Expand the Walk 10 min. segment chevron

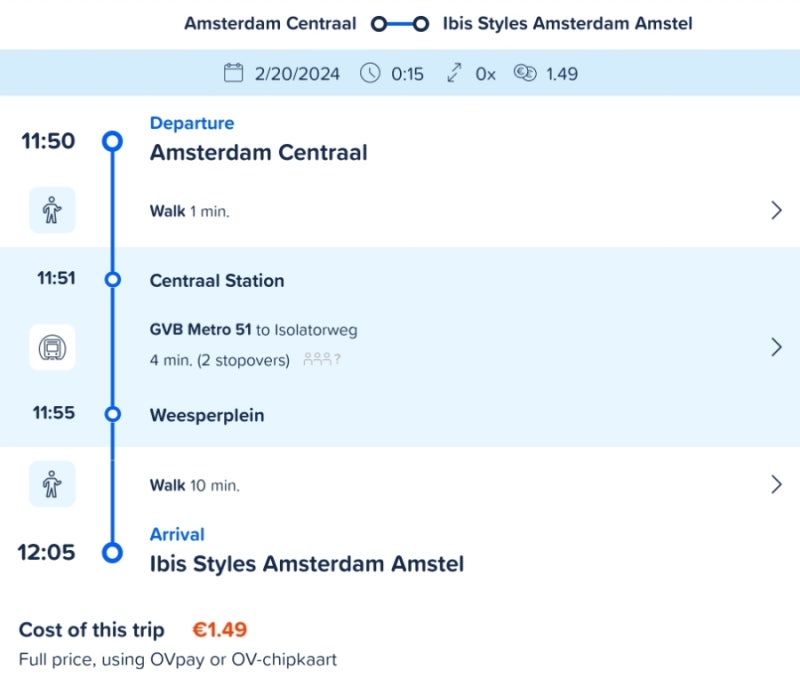point(776,485)
